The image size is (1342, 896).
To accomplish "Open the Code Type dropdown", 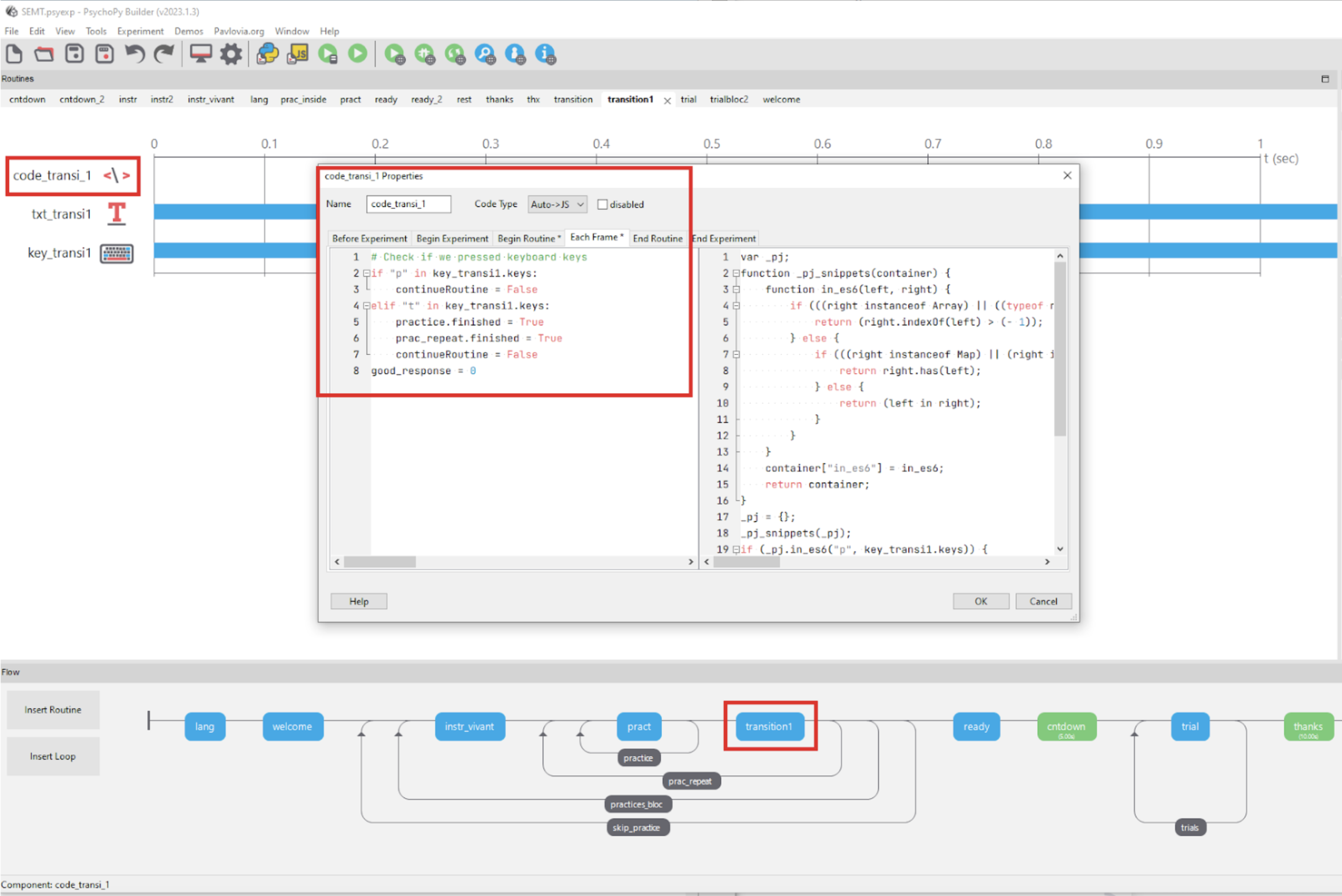I will 557,204.
